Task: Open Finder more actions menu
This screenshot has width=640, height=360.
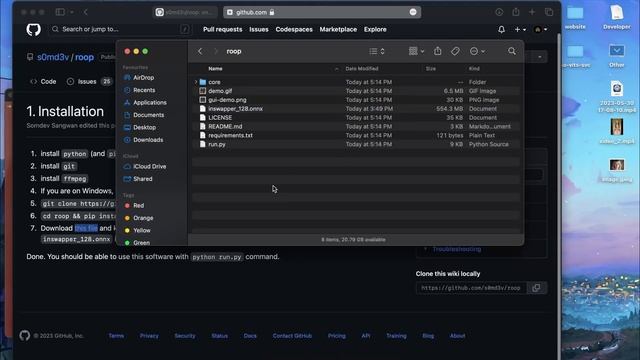Action: click(x=477, y=51)
